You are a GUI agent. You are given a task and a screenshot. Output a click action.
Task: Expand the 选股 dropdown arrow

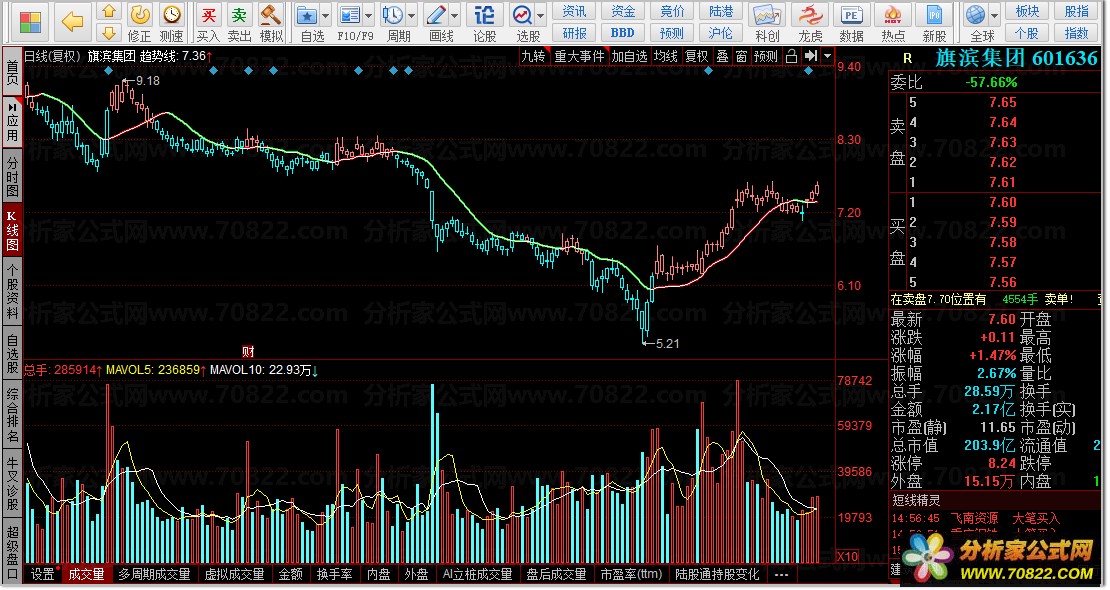tap(541, 16)
